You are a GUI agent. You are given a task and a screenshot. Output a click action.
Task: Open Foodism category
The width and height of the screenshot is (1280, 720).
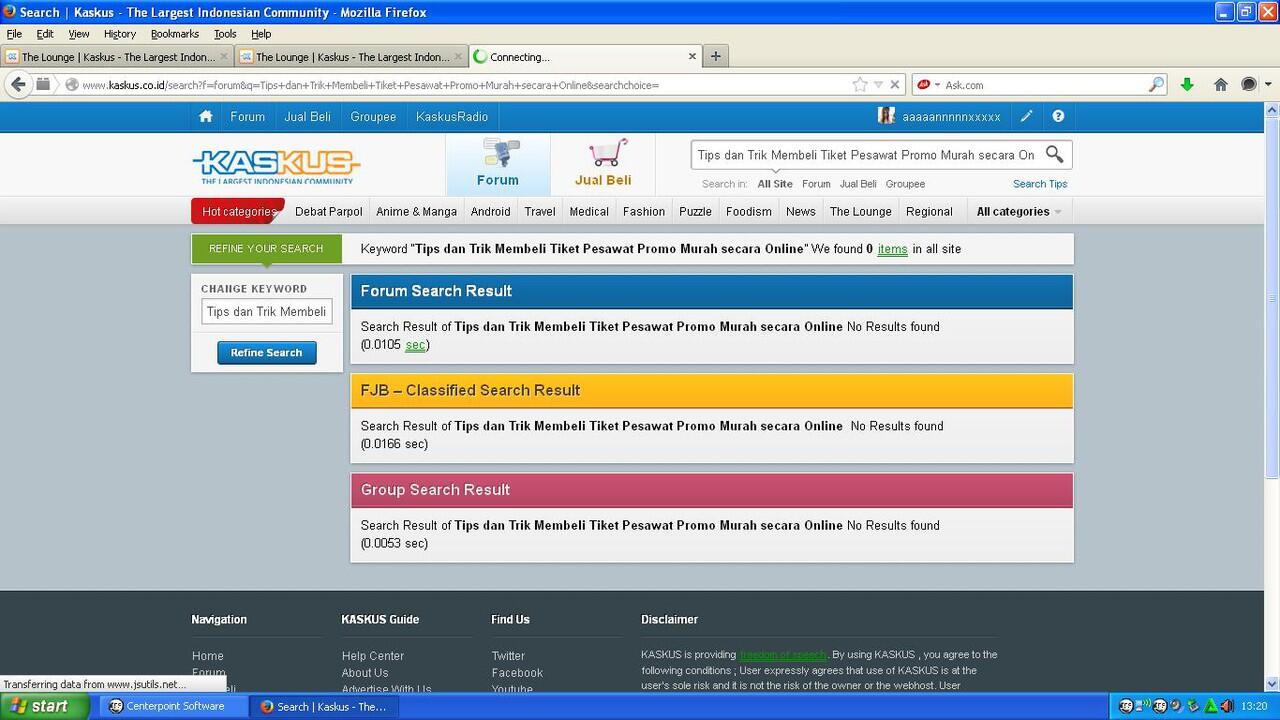tap(749, 211)
